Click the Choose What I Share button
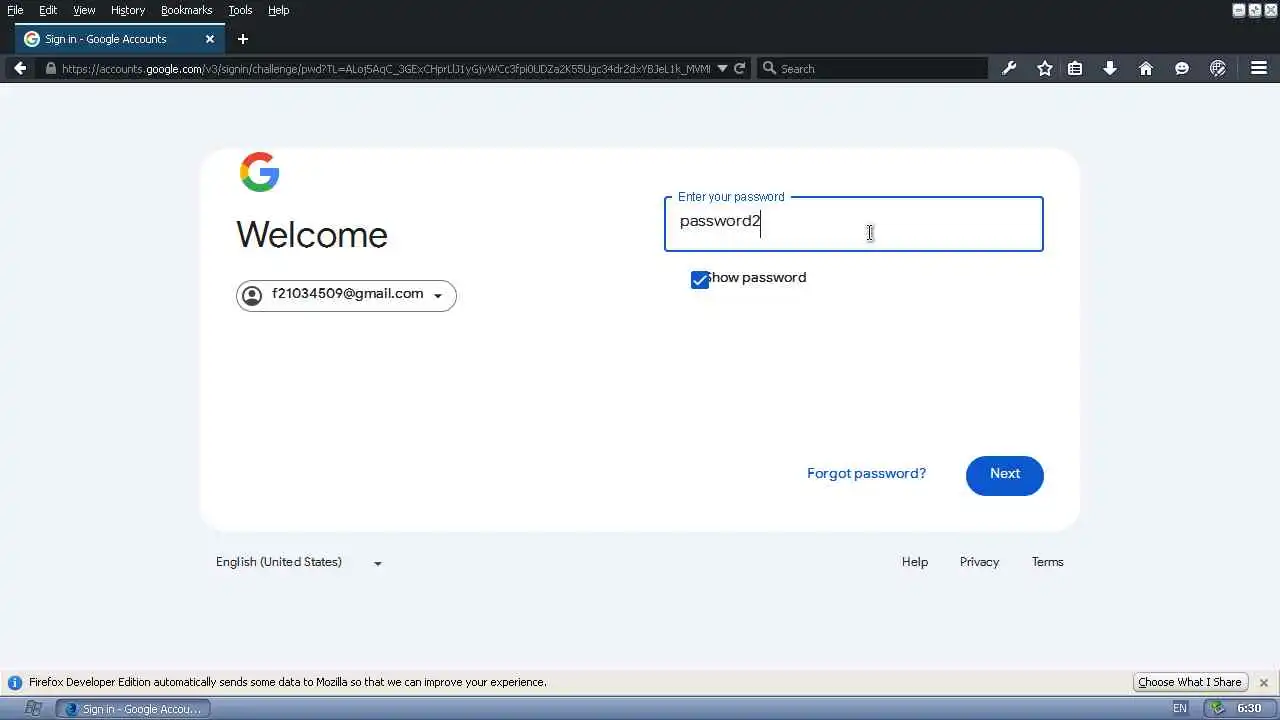This screenshot has width=1280, height=720. (1190, 682)
